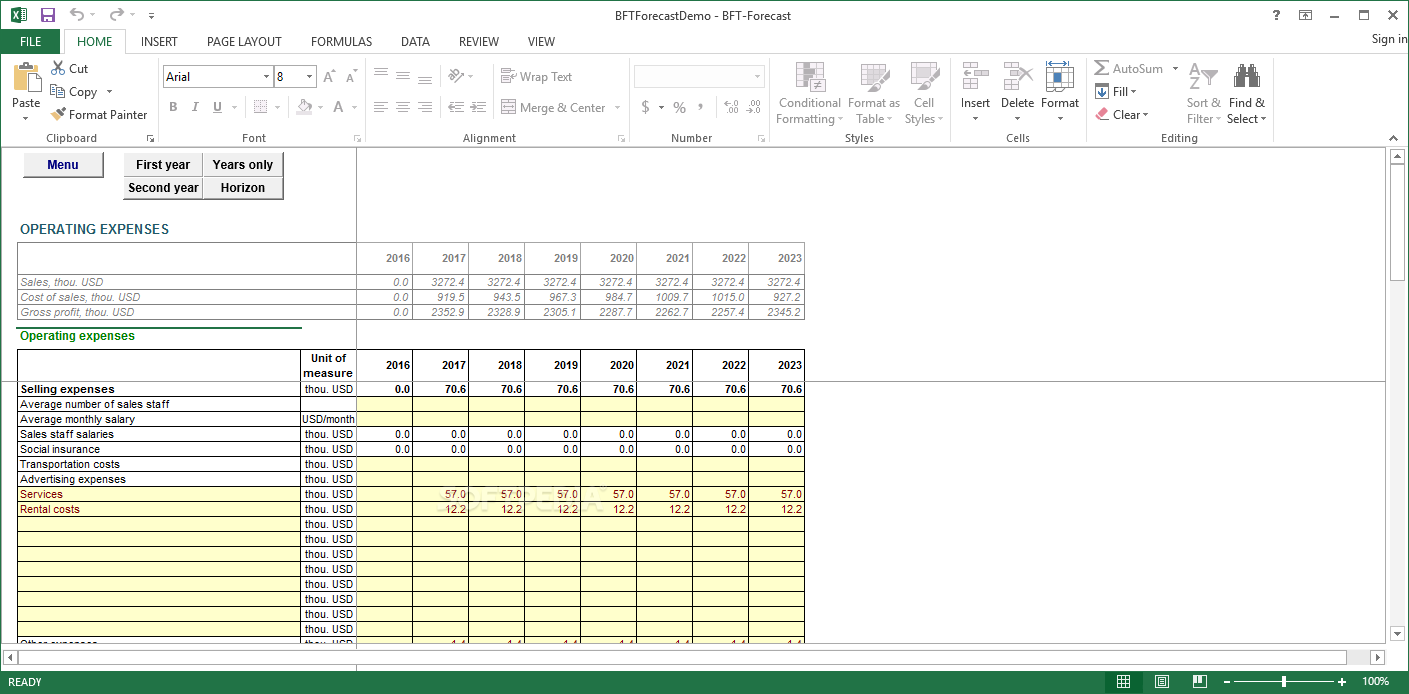Align text to the right
Image resolution: width=1409 pixels, height=694 pixels.
point(424,107)
